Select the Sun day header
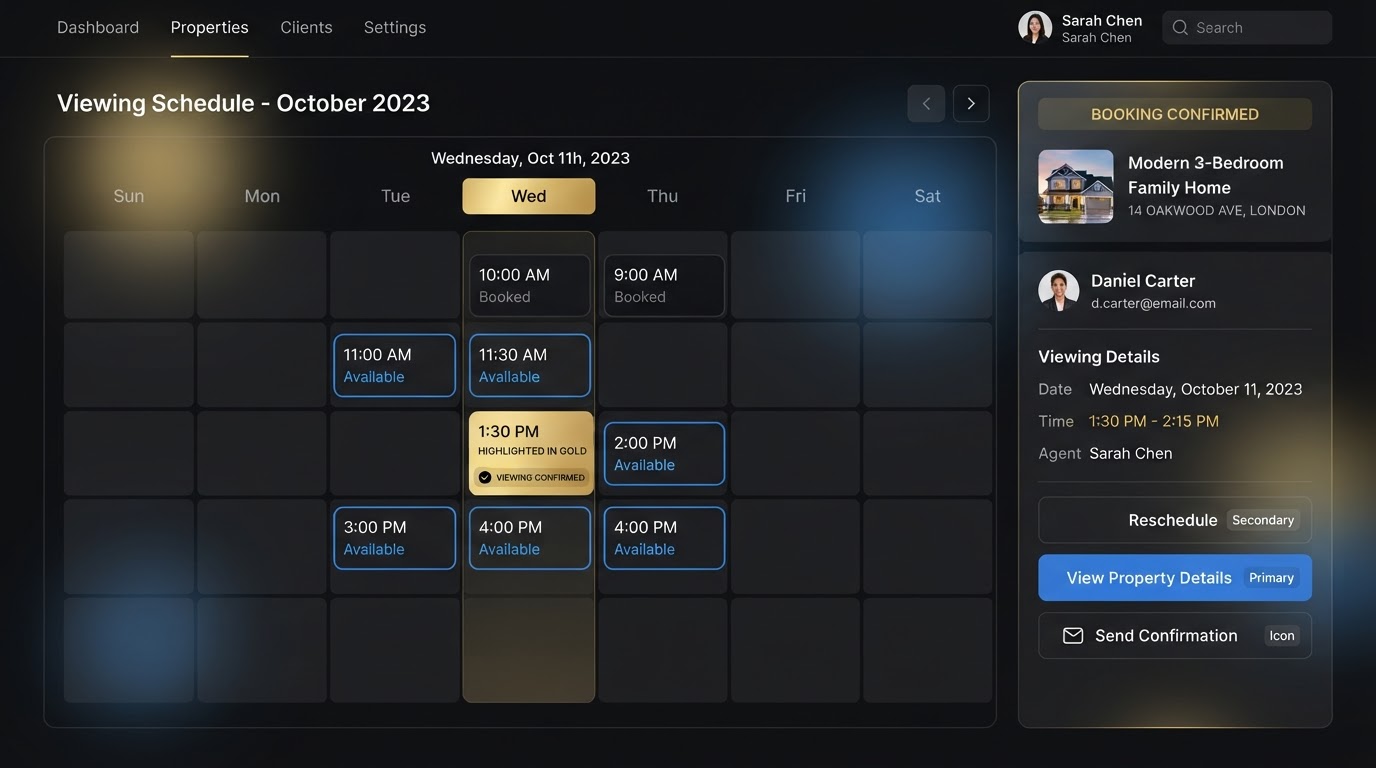The height and width of the screenshot is (768, 1376). click(x=129, y=196)
